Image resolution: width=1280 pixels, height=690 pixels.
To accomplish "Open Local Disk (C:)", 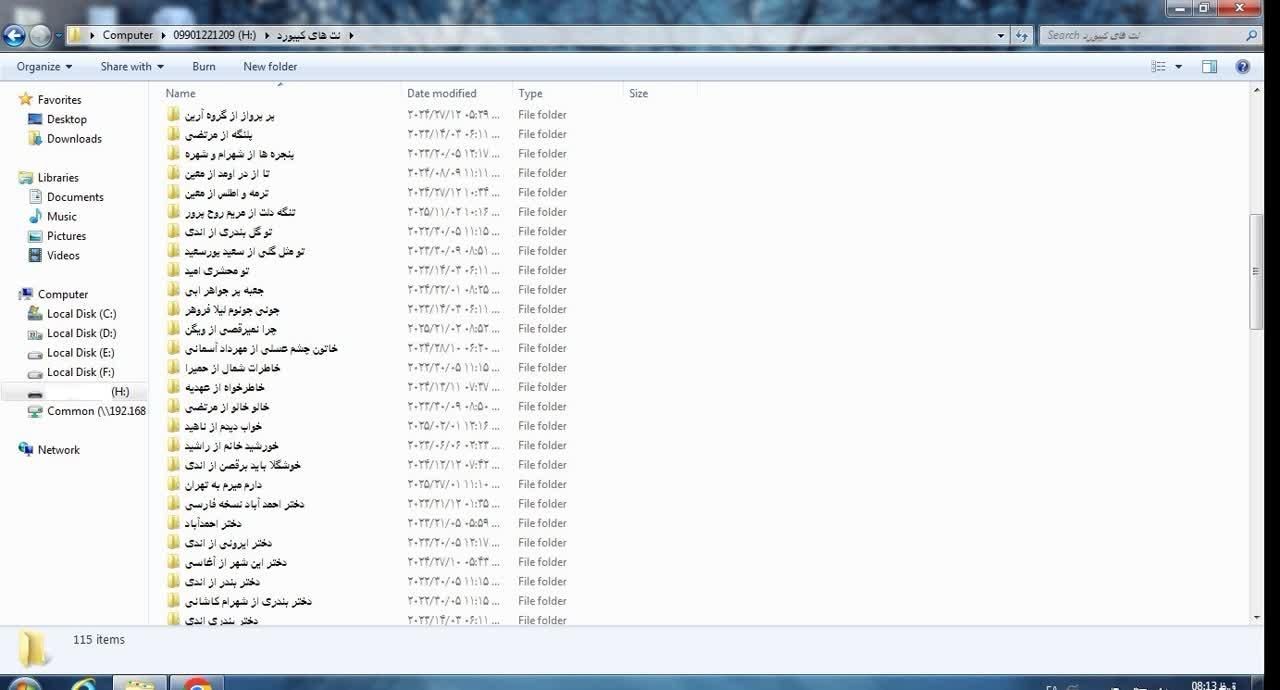I will click(81, 314).
